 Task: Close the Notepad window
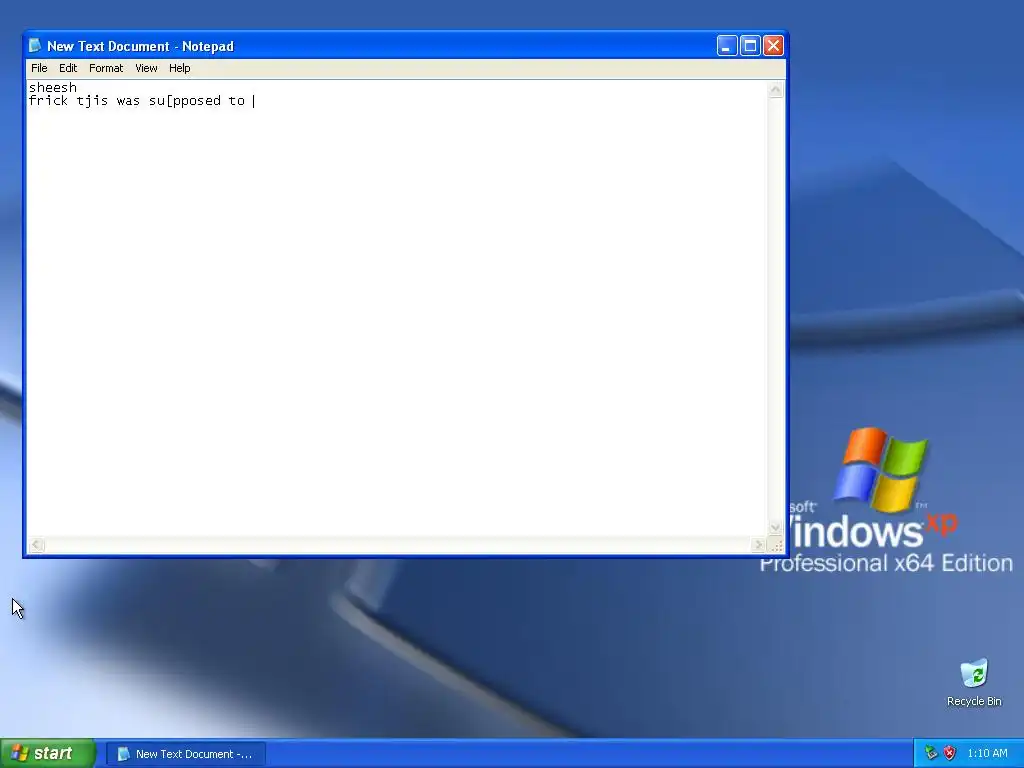[x=773, y=46]
